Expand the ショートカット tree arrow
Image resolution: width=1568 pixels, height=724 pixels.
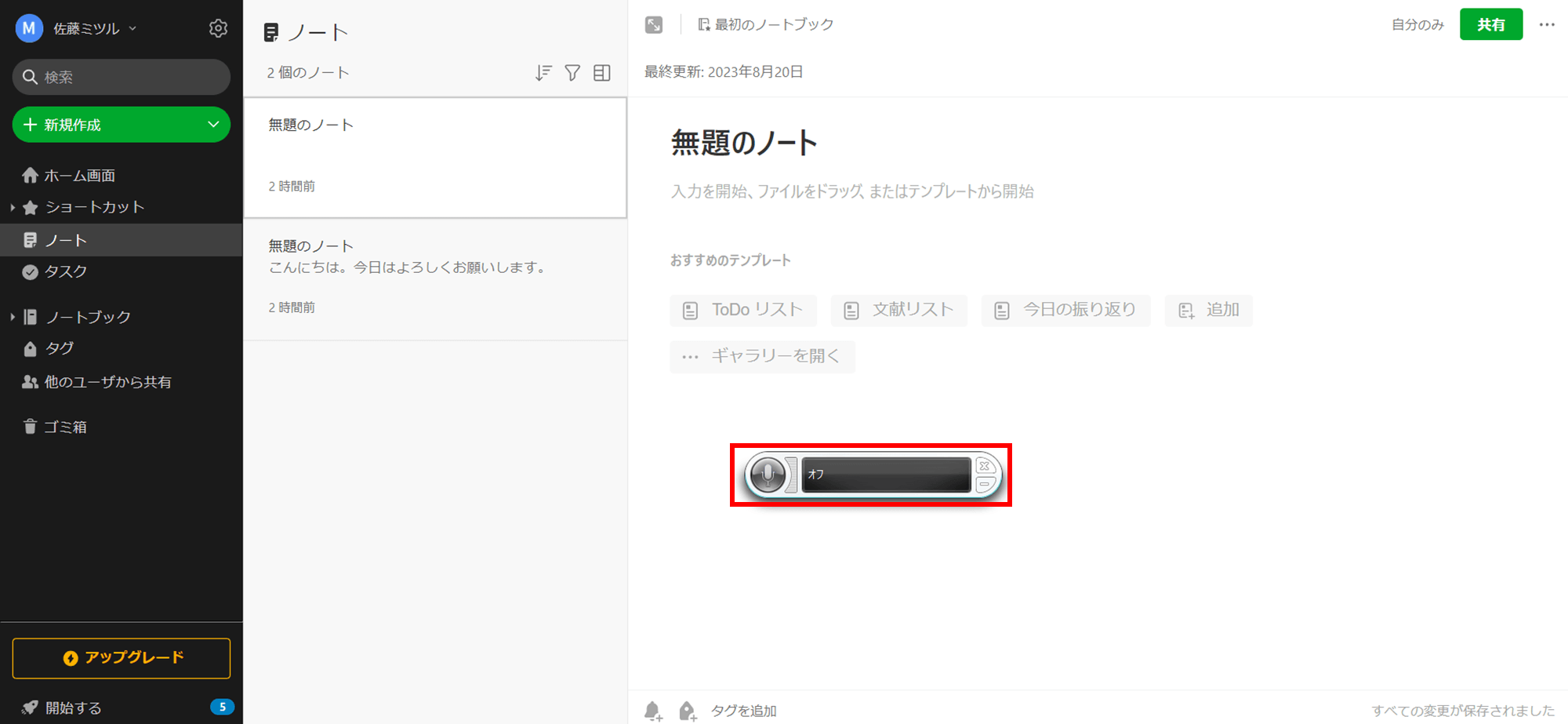(12, 207)
